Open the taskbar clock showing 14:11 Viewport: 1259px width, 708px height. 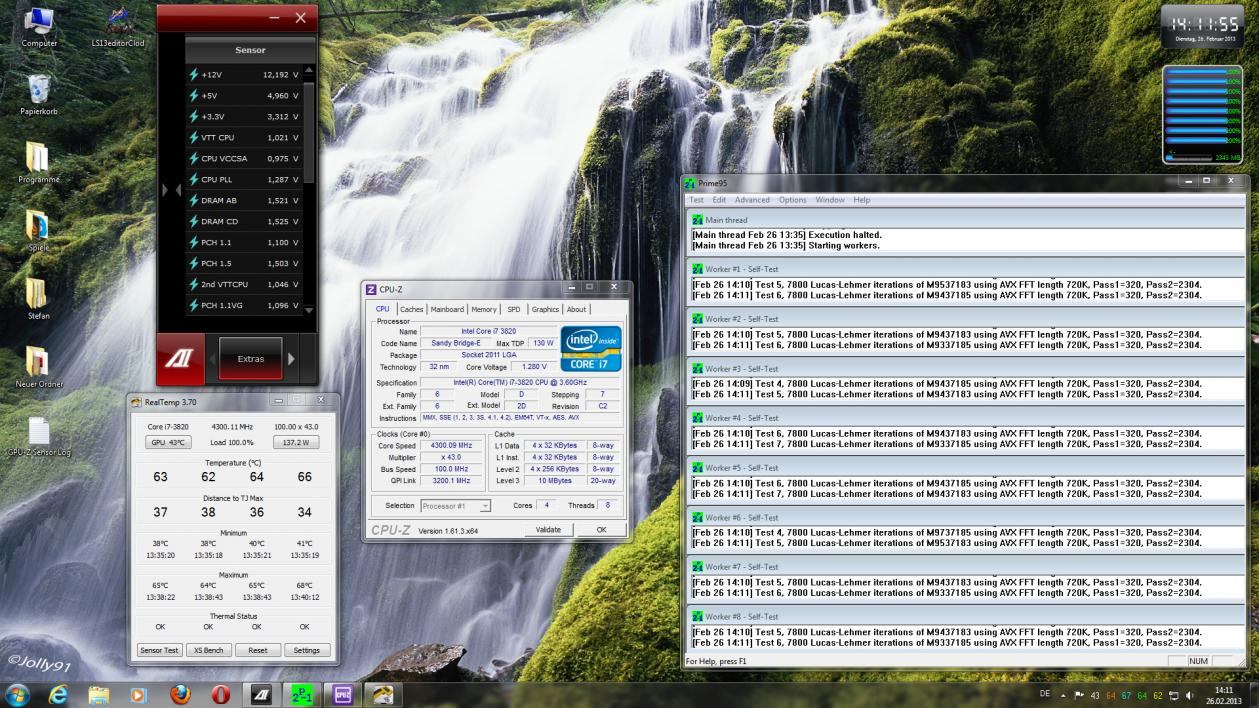click(x=1224, y=695)
